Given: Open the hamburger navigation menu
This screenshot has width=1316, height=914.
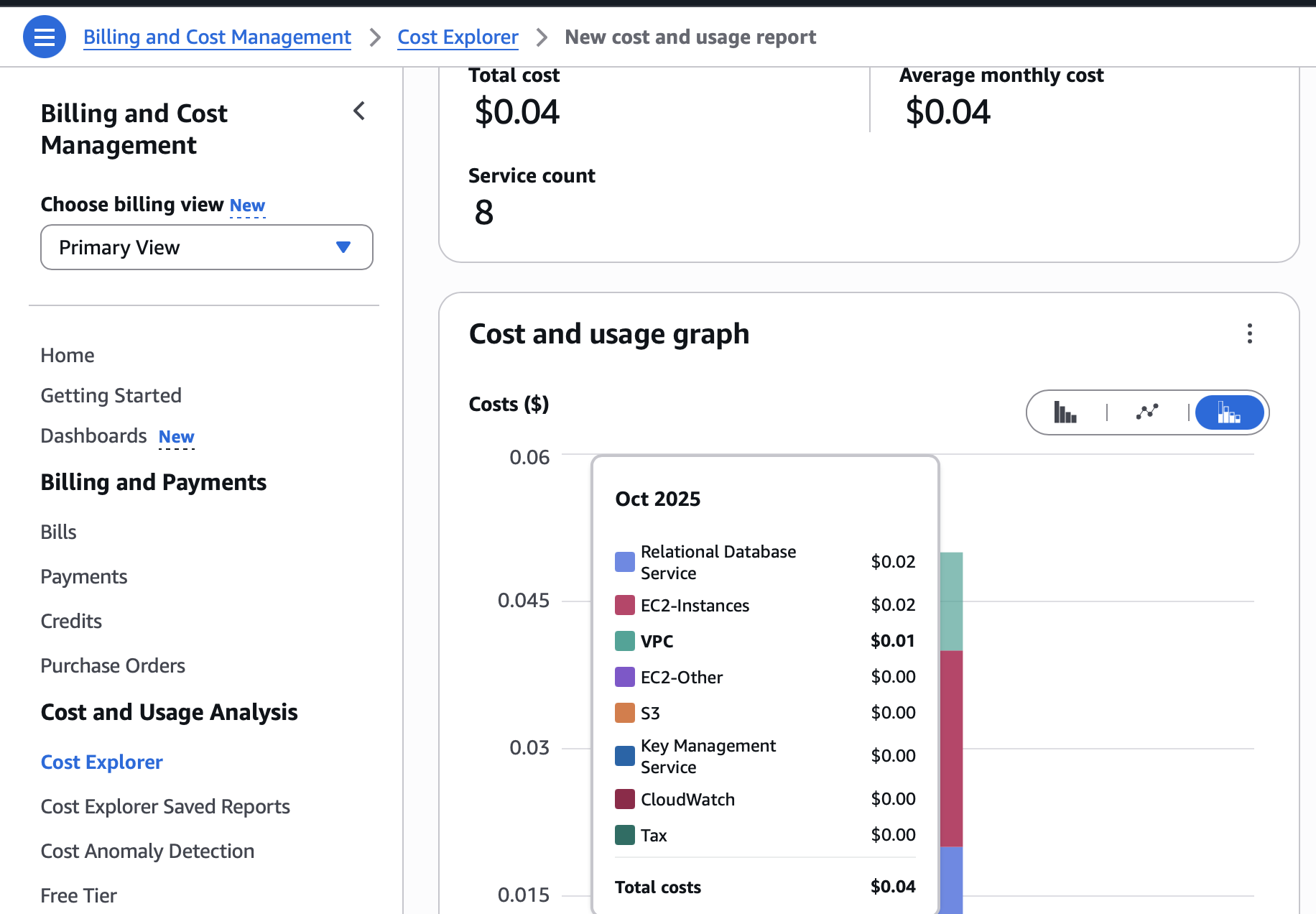Looking at the screenshot, I should click(45, 37).
